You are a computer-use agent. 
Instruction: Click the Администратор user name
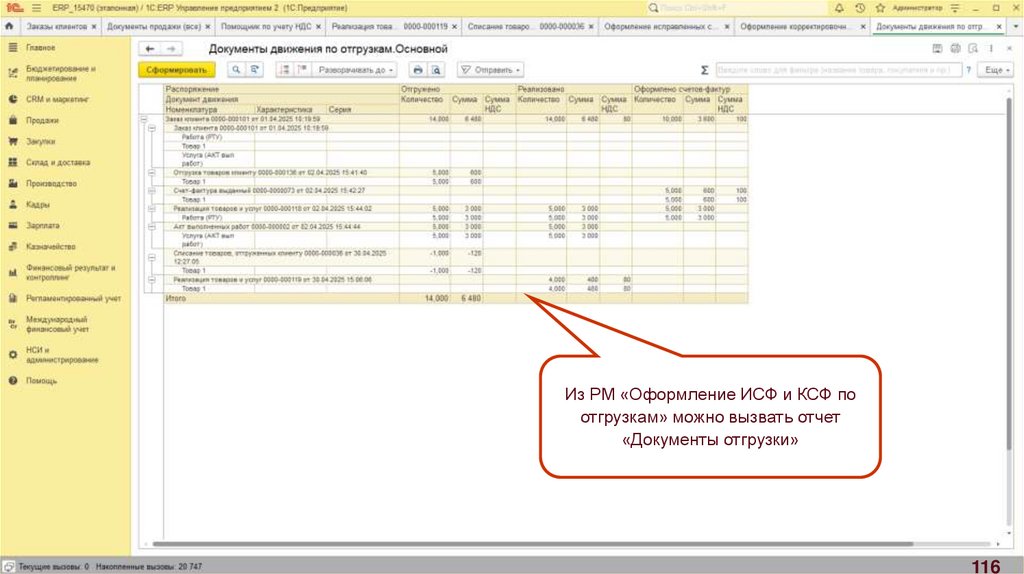(x=917, y=8)
